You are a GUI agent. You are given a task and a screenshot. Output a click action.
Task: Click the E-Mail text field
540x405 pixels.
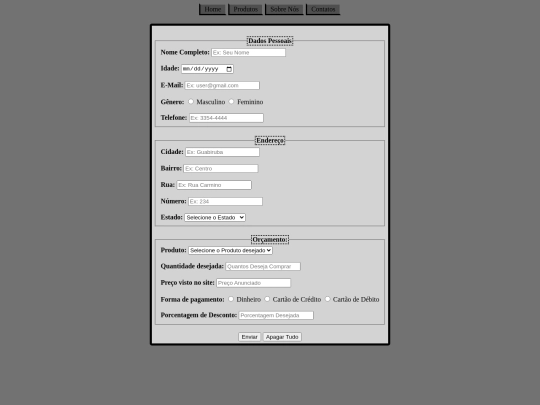(222, 85)
